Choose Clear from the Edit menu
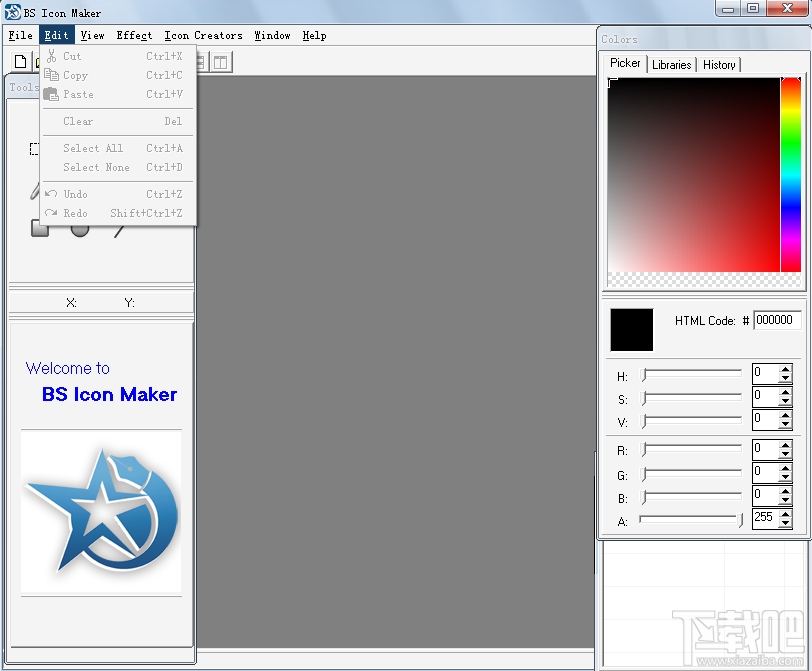 pos(77,121)
